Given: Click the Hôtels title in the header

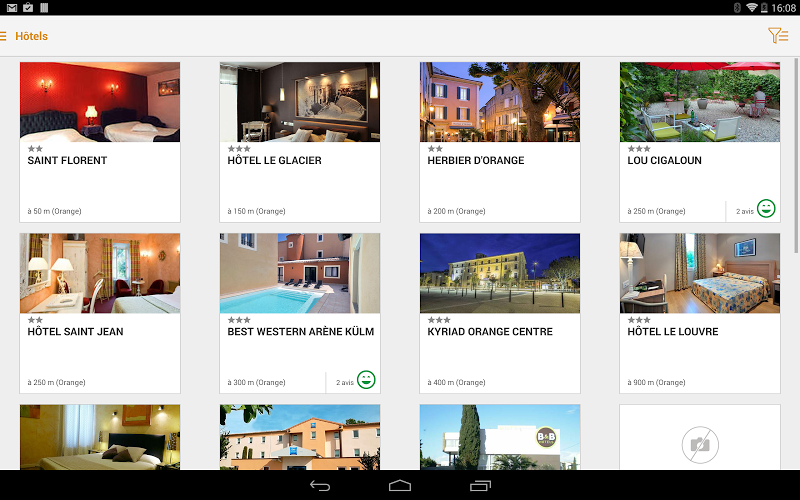Looking at the screenshot, I should pos(32,36).
